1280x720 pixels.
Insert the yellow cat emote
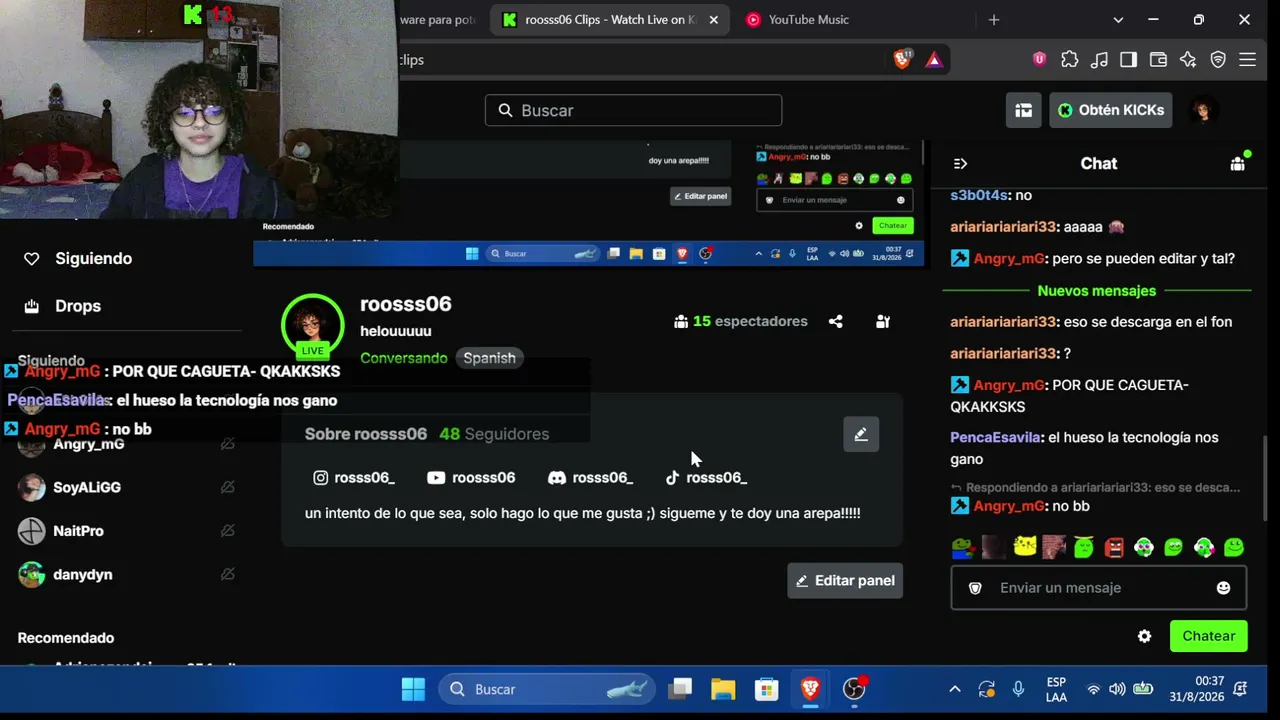(x=1024, y=547)
